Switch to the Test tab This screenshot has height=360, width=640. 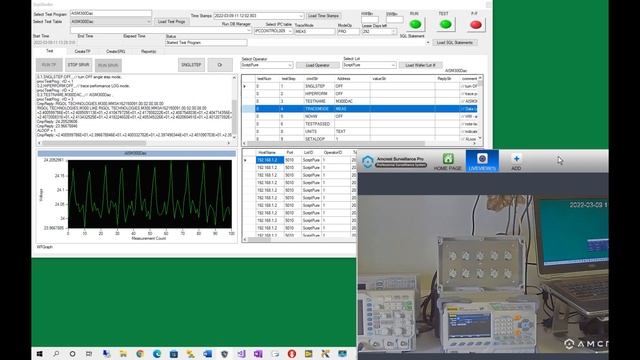coord(49,51)
